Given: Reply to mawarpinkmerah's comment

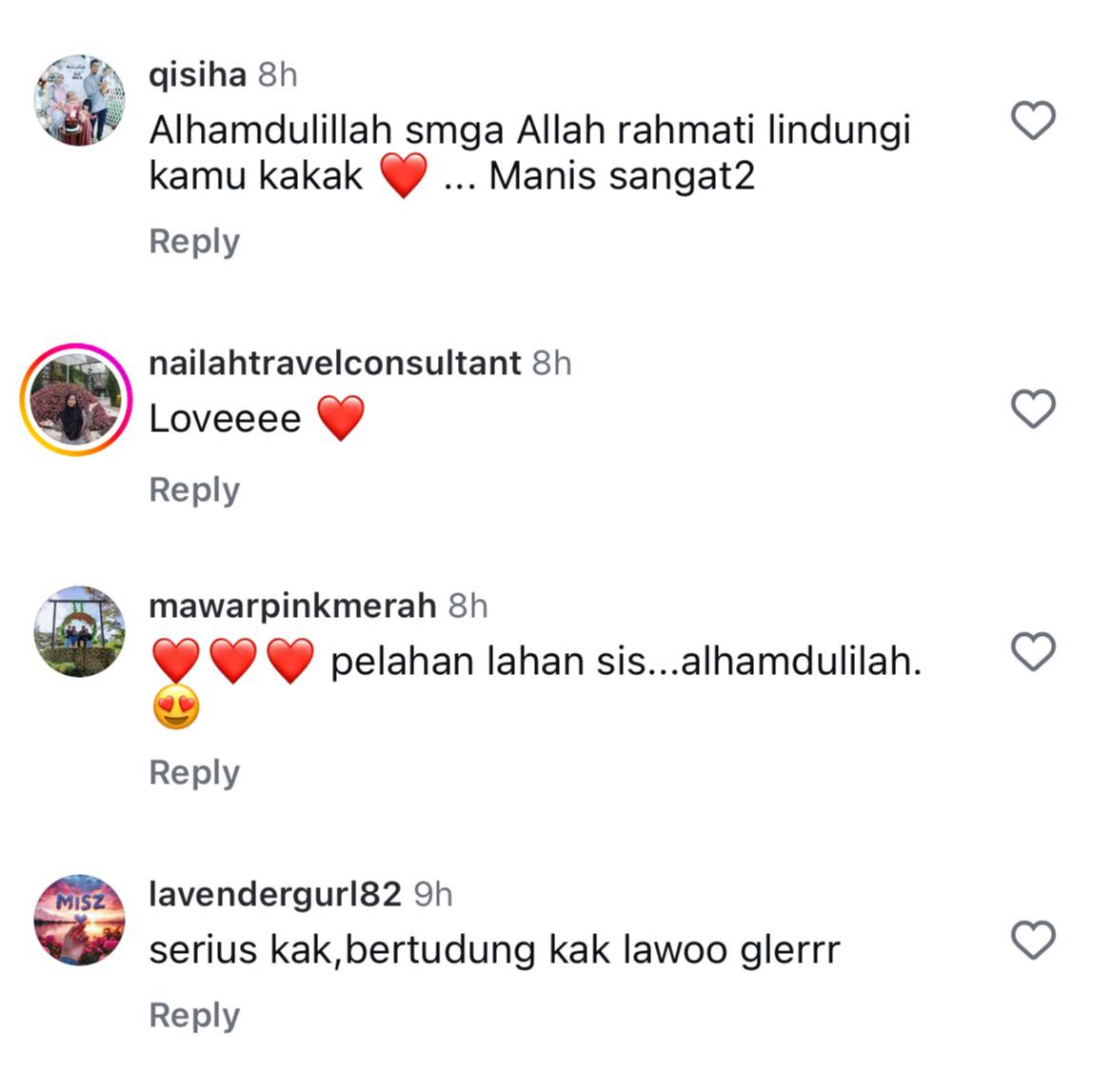Looking at the screenshot, I should pos(194,773).
